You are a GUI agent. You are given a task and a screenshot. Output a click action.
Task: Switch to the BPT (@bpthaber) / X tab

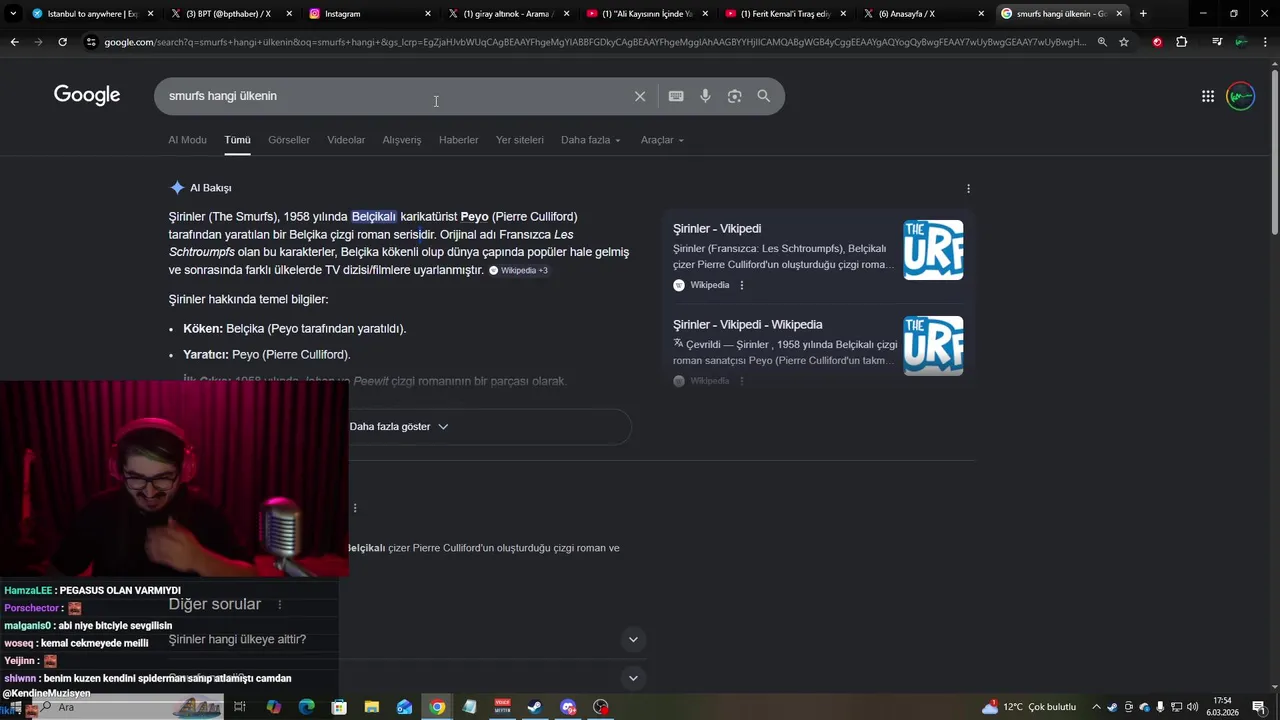click(x=229, y=14)
